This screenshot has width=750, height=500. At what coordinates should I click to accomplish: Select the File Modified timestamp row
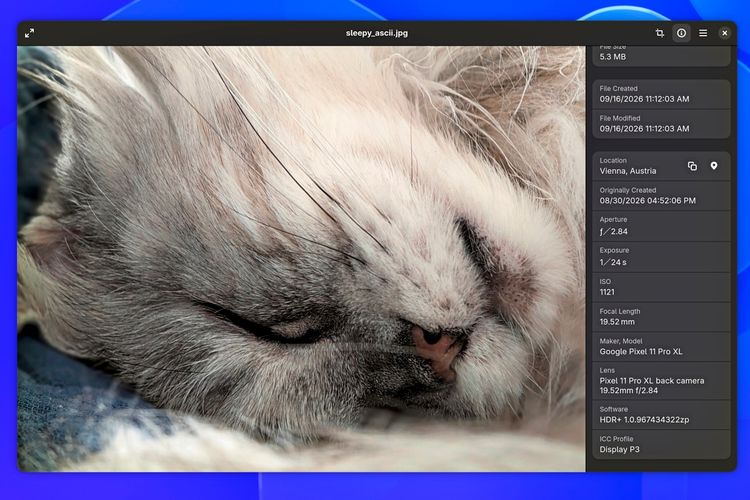[661, 124]
